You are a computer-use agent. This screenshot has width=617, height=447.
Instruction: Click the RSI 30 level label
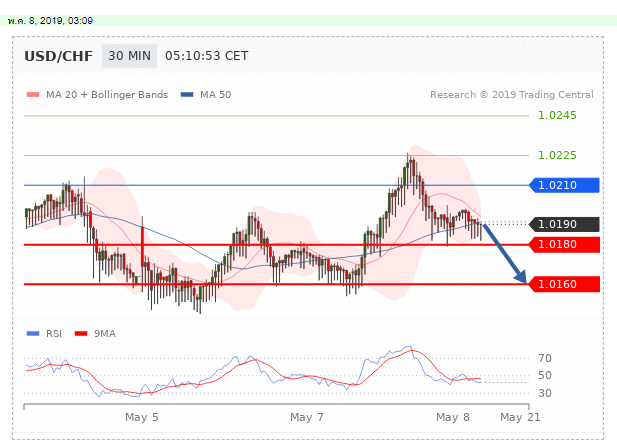point(545,393)
